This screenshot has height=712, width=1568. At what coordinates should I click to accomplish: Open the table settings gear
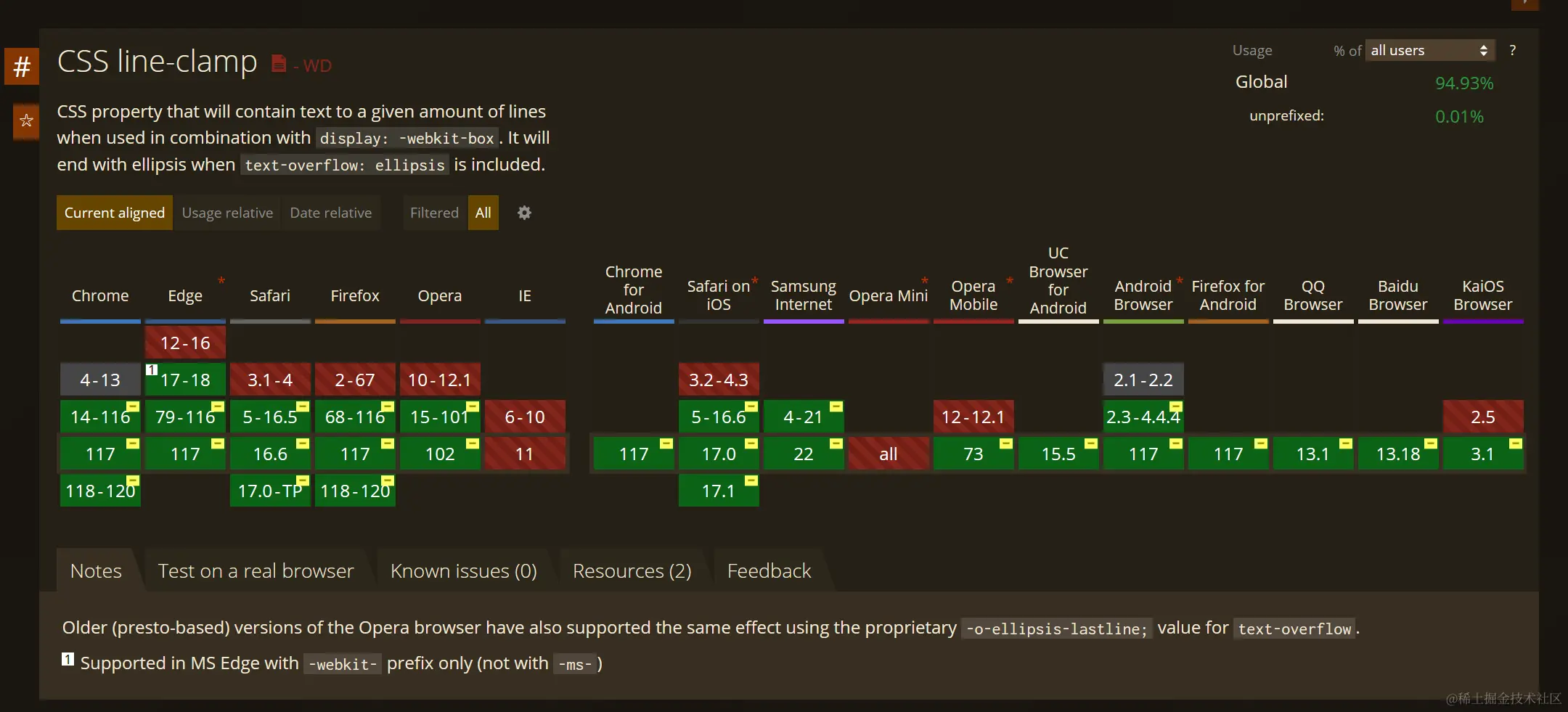524,213
